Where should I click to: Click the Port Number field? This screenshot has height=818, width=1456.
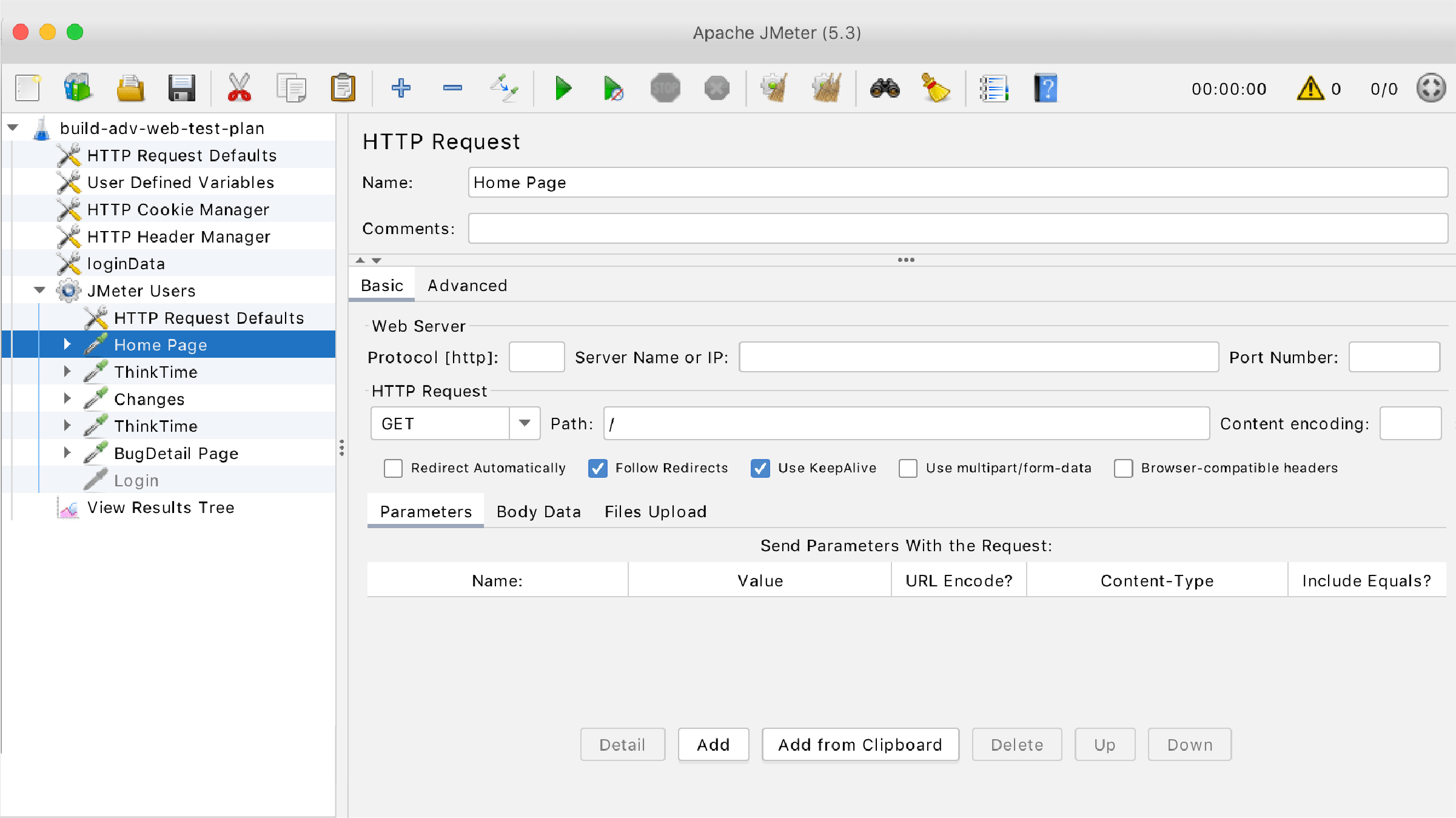[1394, 357]
